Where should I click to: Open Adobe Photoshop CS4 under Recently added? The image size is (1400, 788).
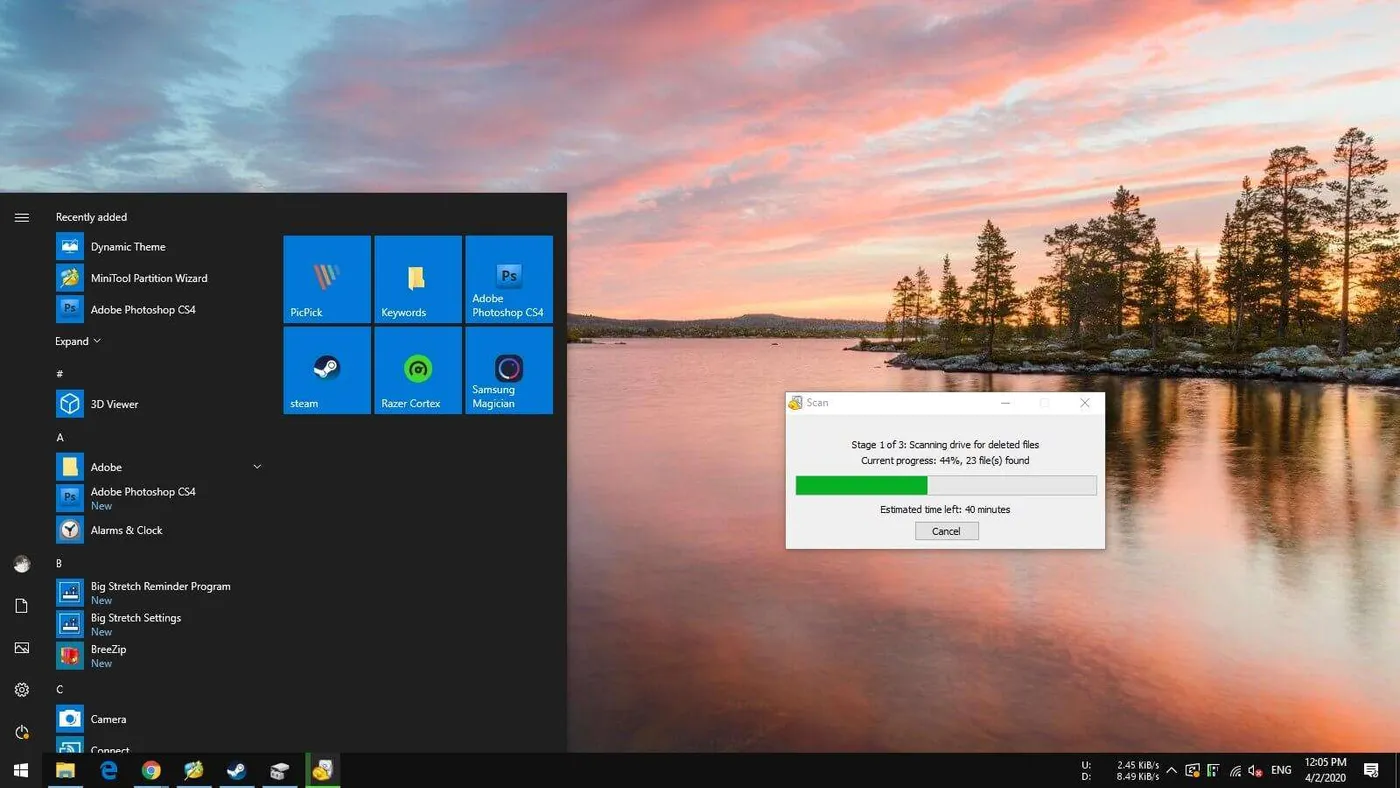tap(160, 309)
